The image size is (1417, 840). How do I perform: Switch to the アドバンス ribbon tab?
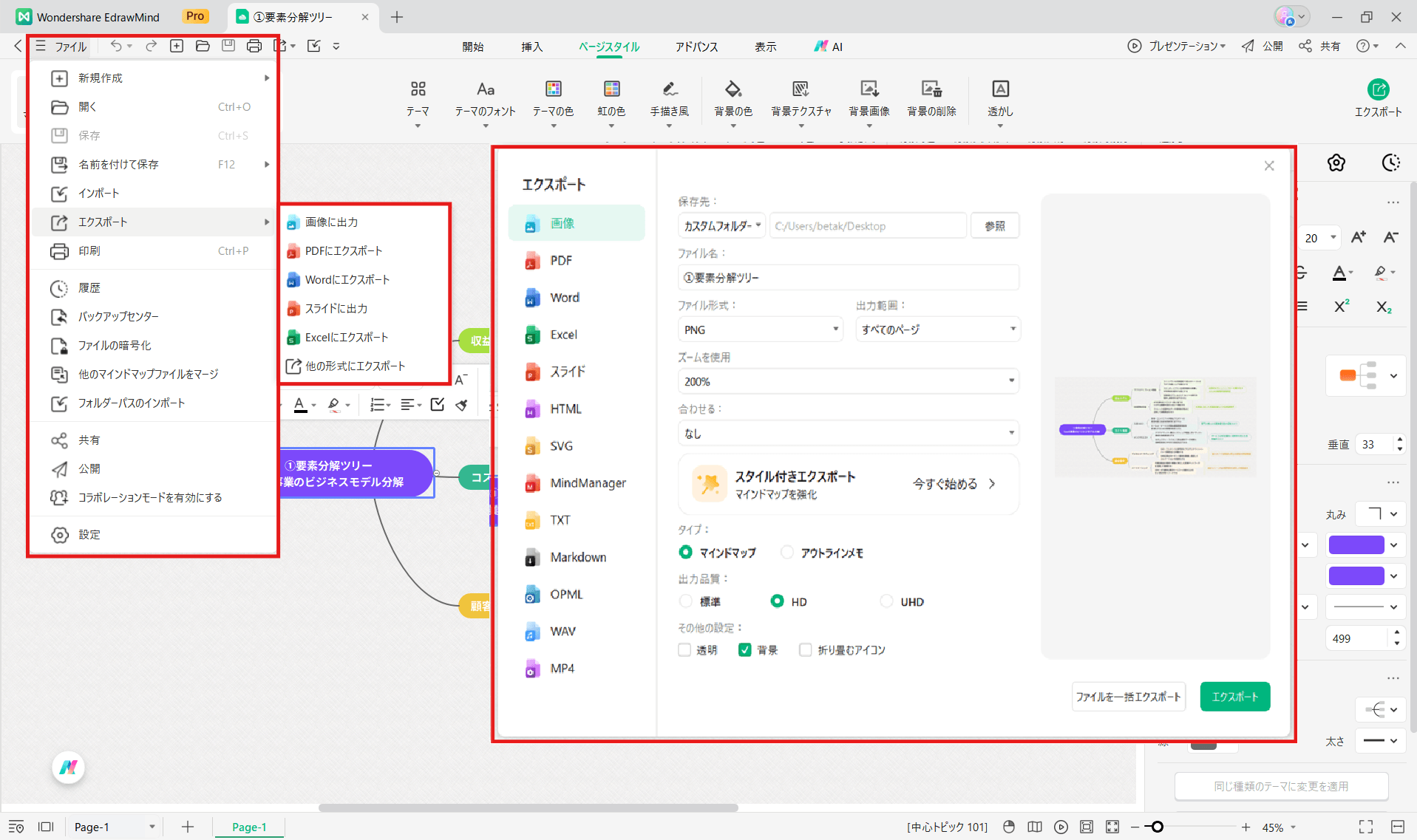(696, 47)
